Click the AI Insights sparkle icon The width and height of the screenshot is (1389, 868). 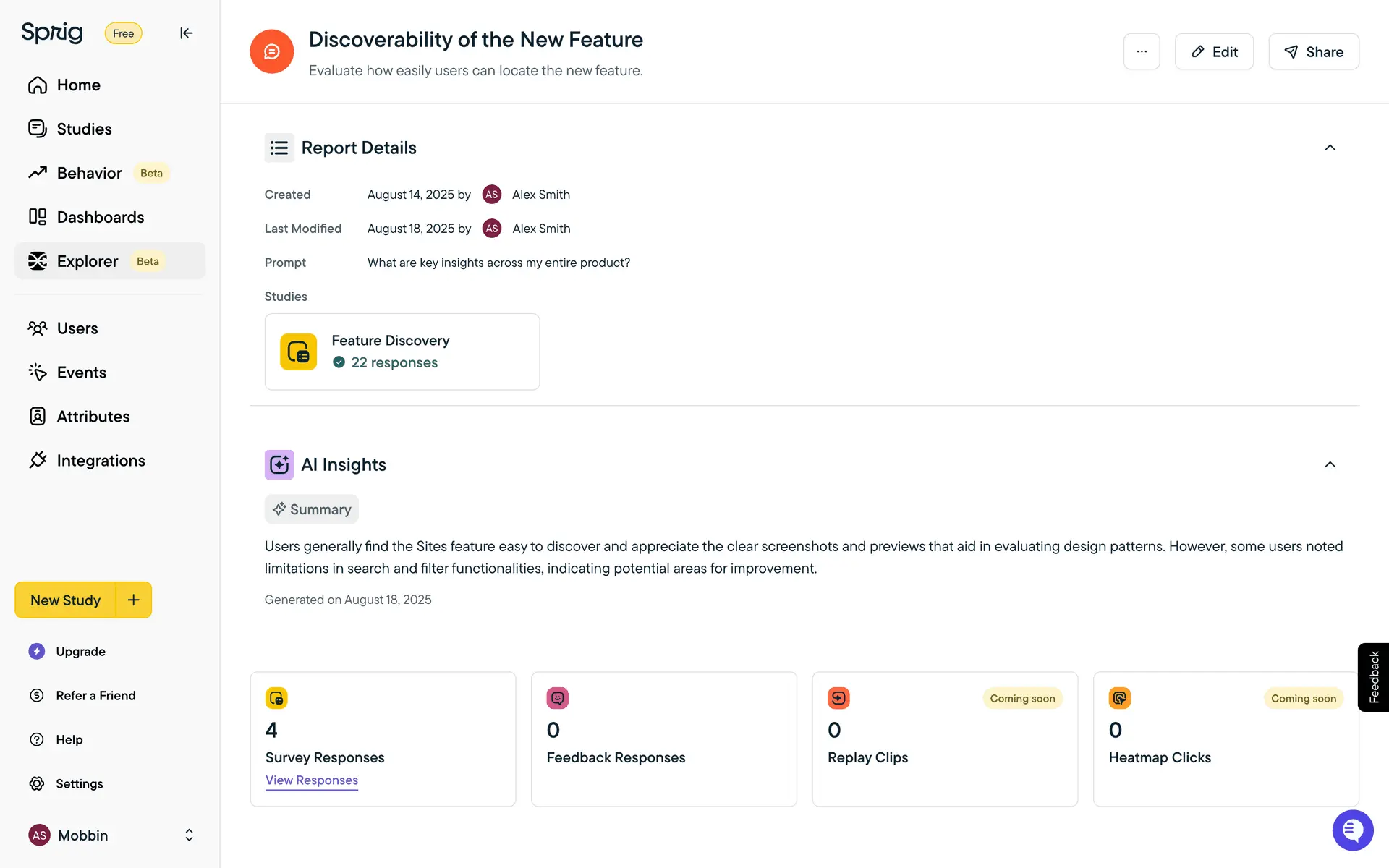(x=279, y=464)
